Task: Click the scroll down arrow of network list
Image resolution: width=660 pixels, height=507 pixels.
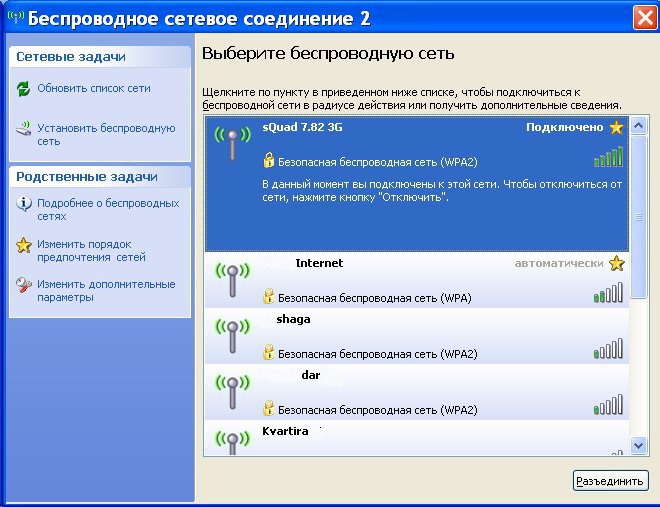Action: [x=639, y=445]
